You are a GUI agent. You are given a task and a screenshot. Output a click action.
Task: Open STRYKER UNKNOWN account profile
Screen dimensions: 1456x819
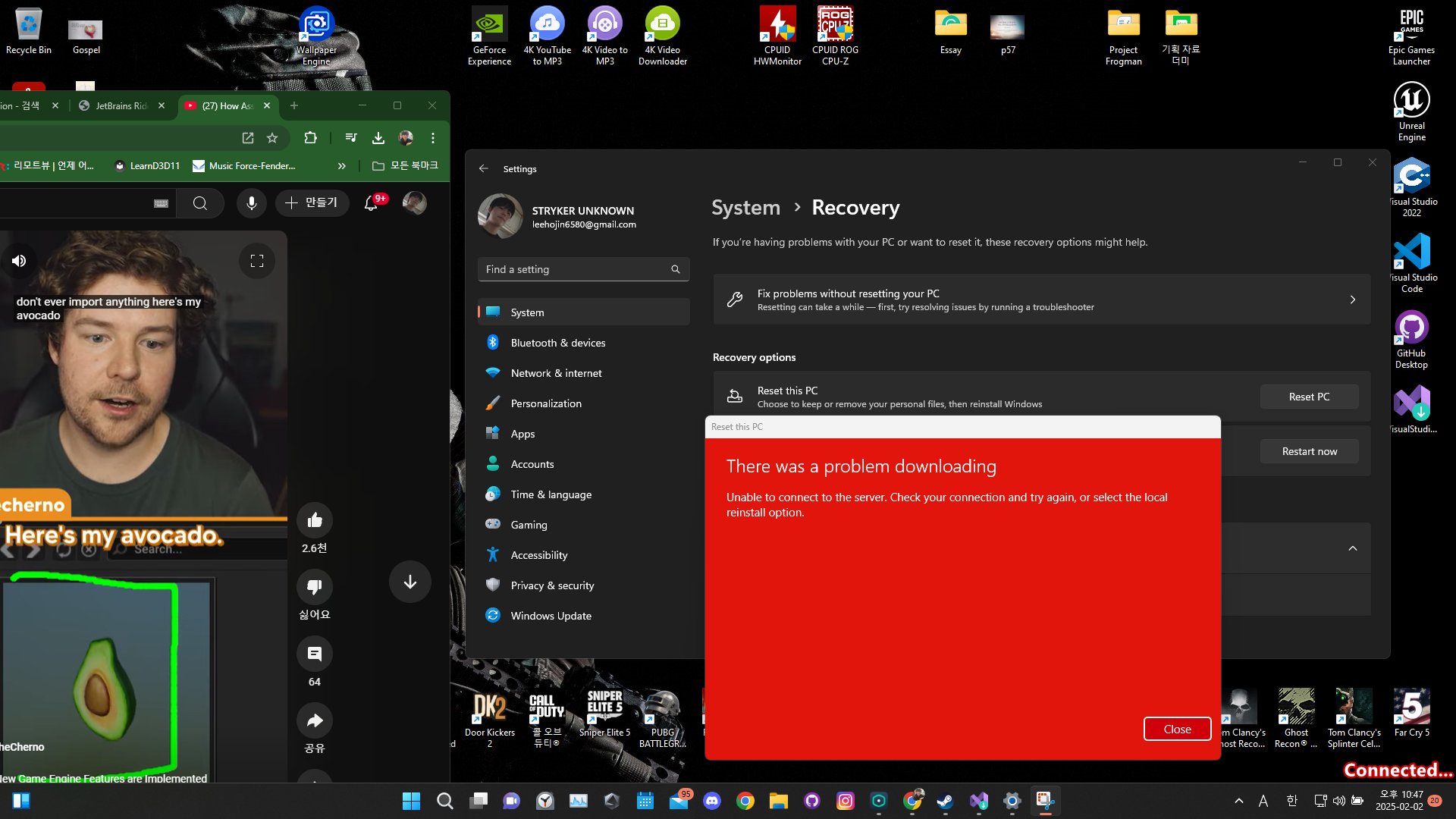(x=557, y=216)
